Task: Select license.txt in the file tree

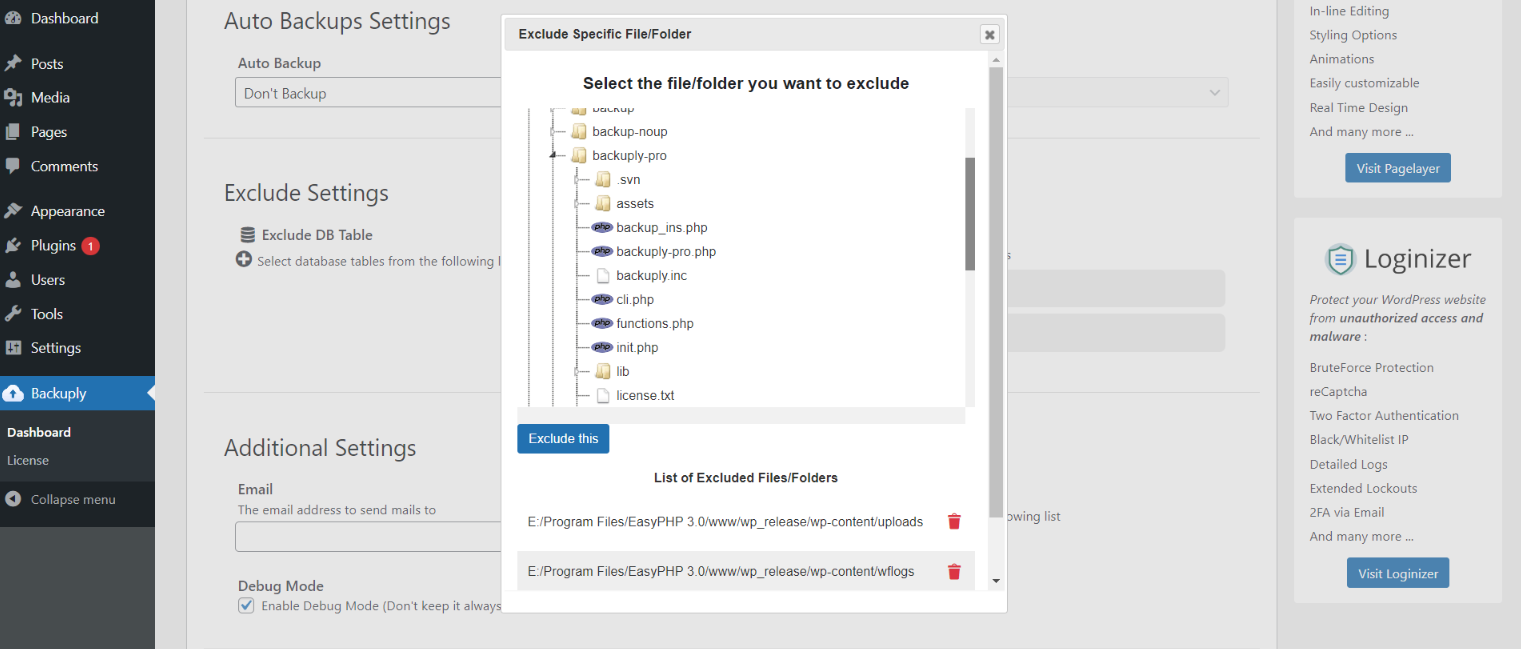Action: [645, 395]
